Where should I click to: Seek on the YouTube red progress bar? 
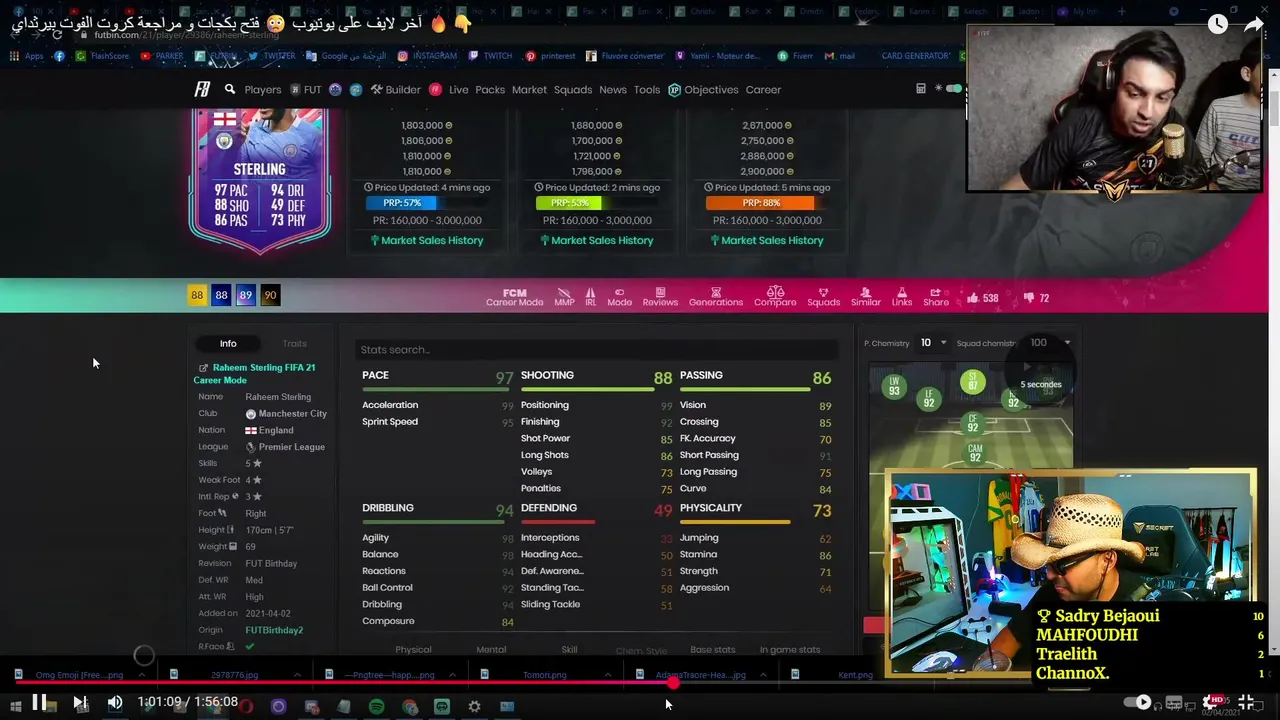640,683
